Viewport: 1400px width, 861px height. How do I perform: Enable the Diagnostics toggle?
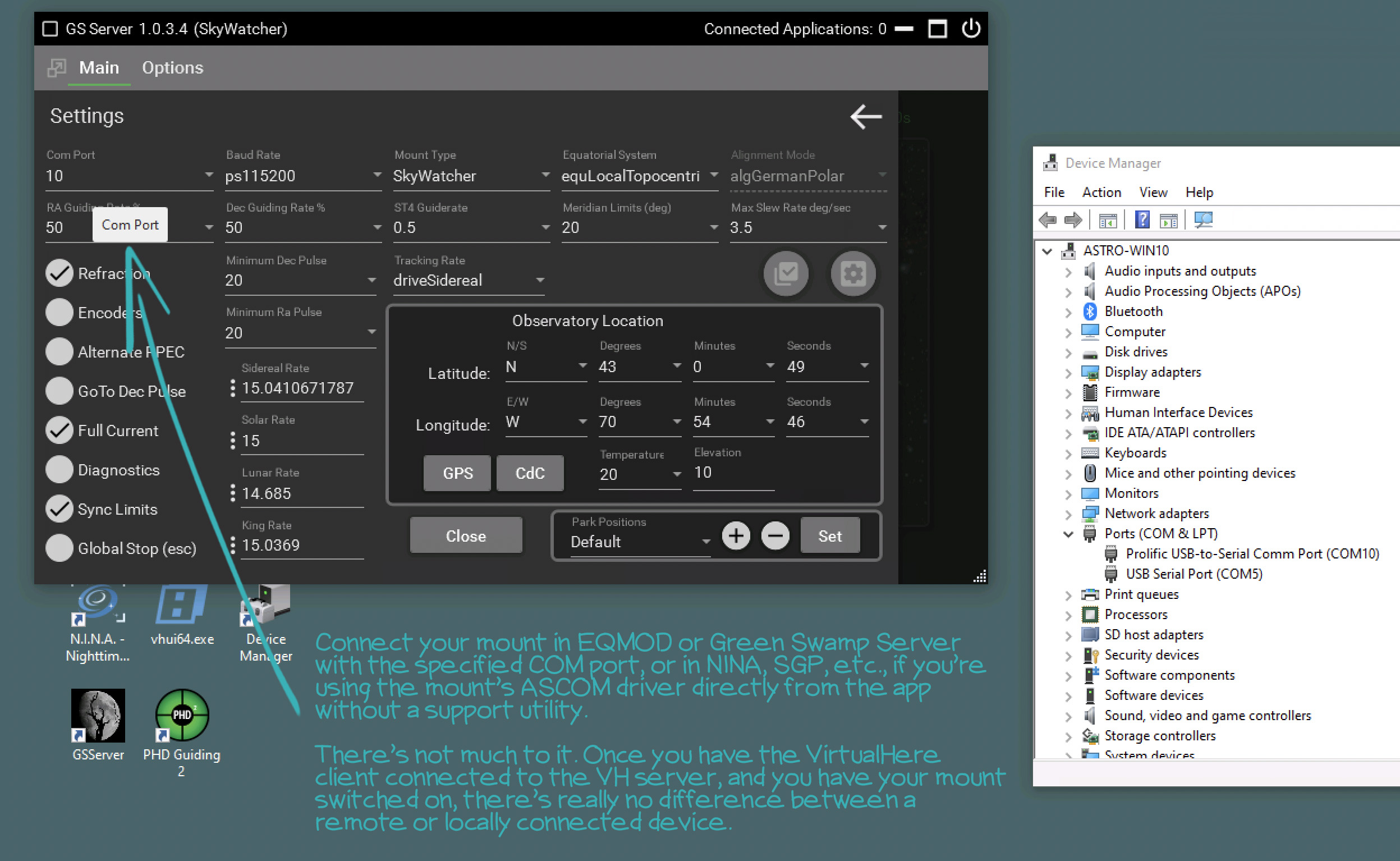59,470
